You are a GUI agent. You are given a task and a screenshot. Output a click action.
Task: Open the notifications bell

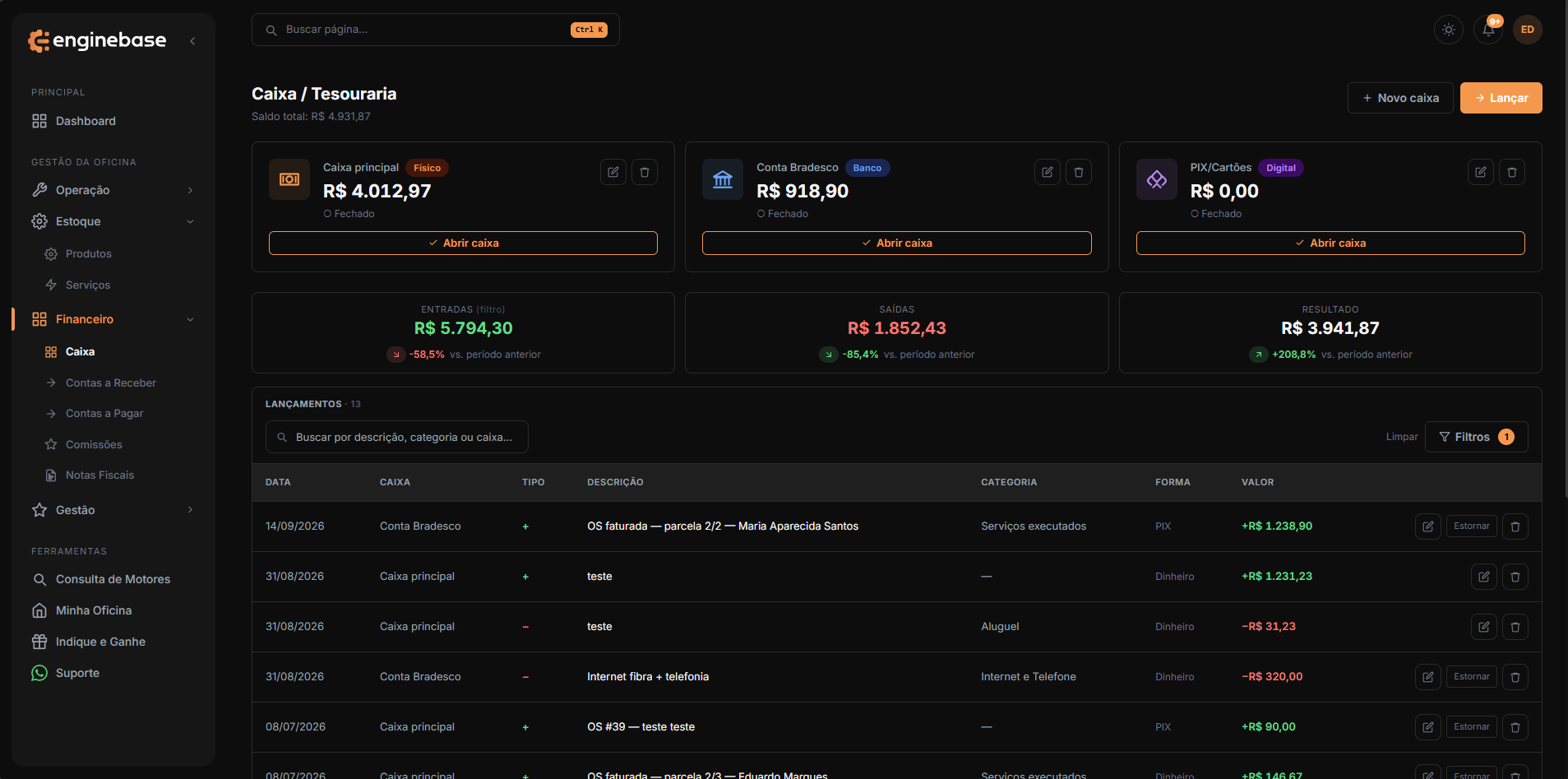coord(1488,30)
